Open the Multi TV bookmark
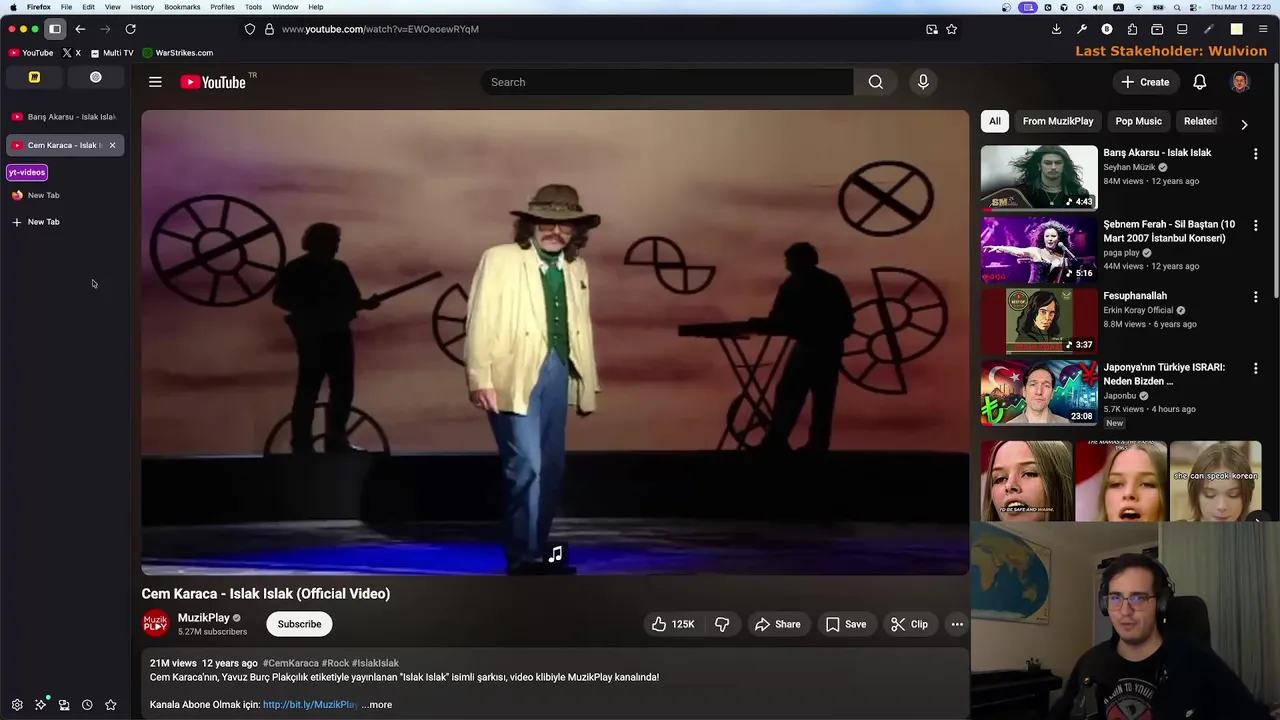Image resolution: width=1280 pixels, height=720 pixels. 111,53
